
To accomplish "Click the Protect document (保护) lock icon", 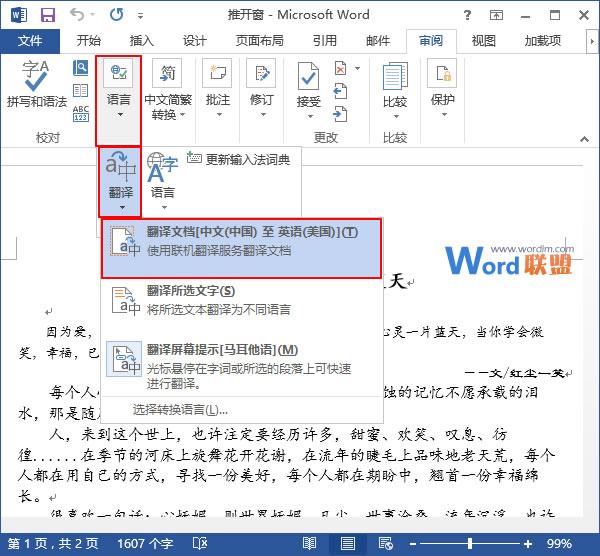I will point(442,73).
